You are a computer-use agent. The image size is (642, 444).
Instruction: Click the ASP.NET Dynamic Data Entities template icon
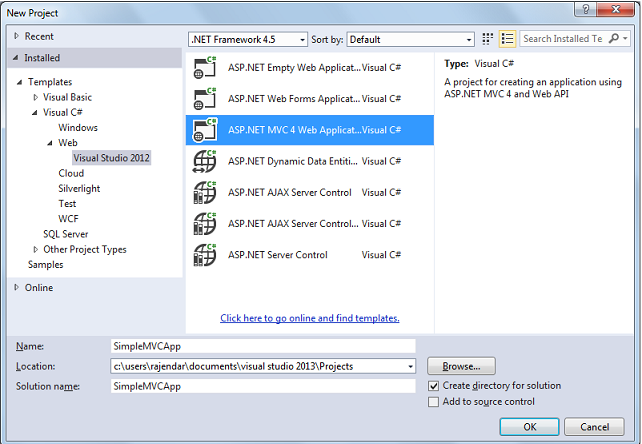click(x=205, y=161)
